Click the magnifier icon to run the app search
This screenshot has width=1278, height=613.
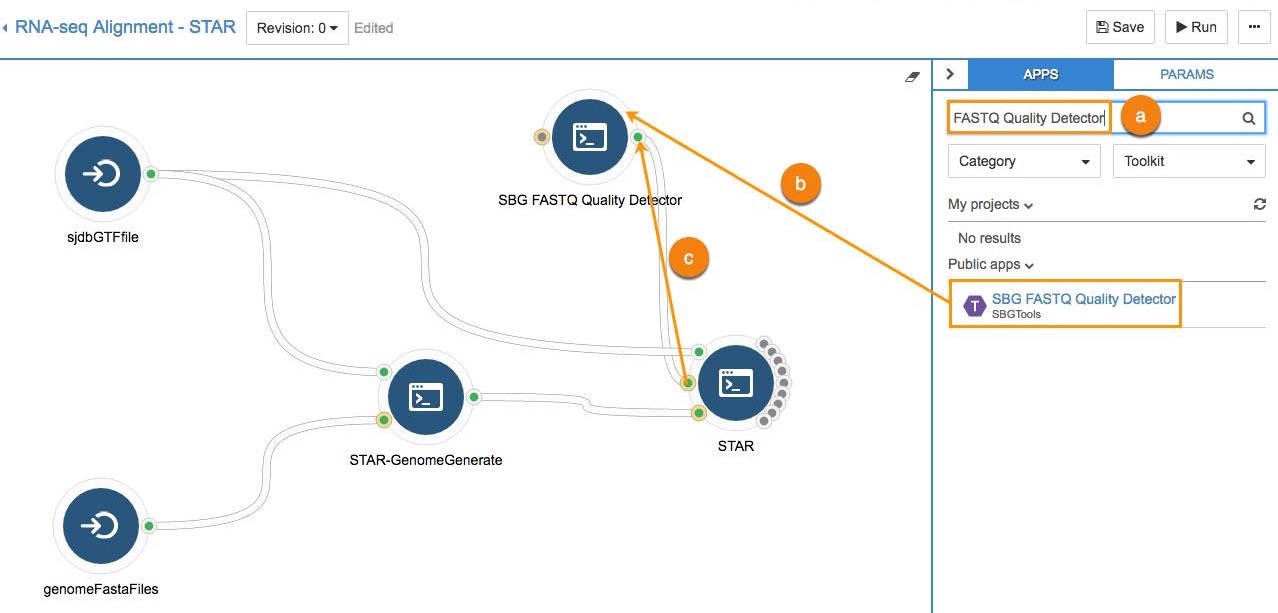click(1248, 117)
